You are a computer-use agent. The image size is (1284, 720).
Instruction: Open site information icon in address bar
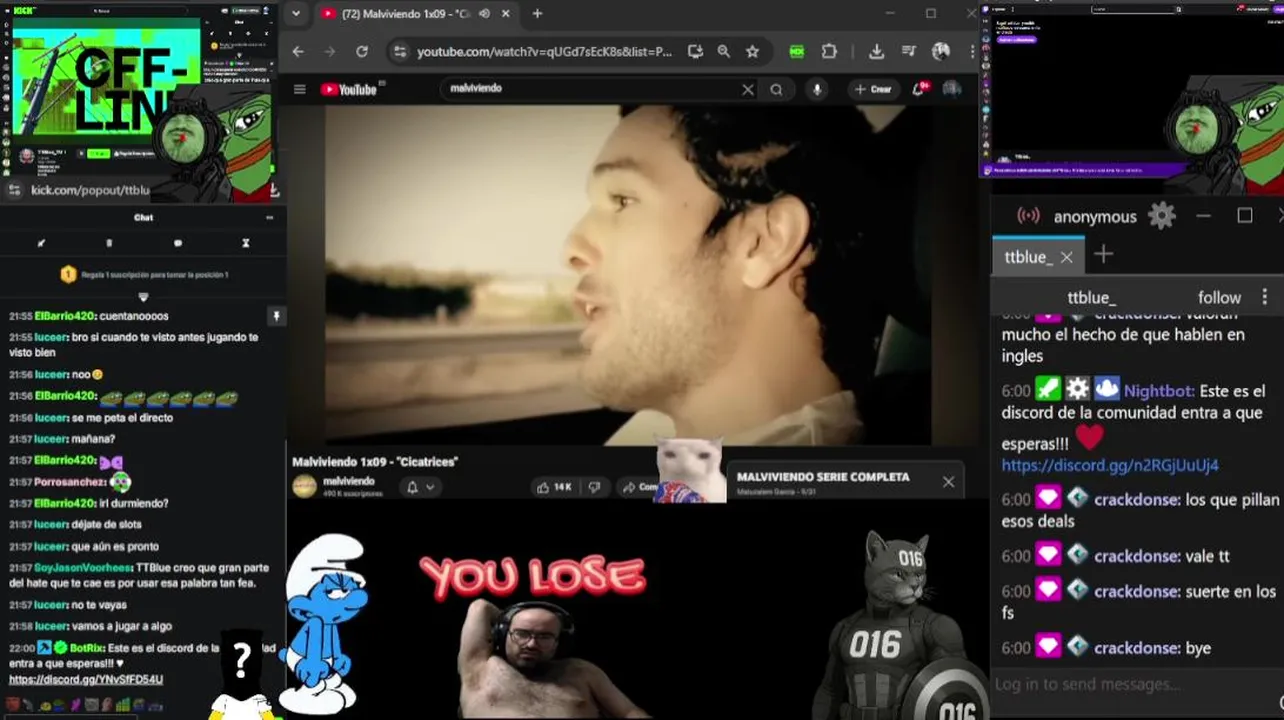[399, 52]
